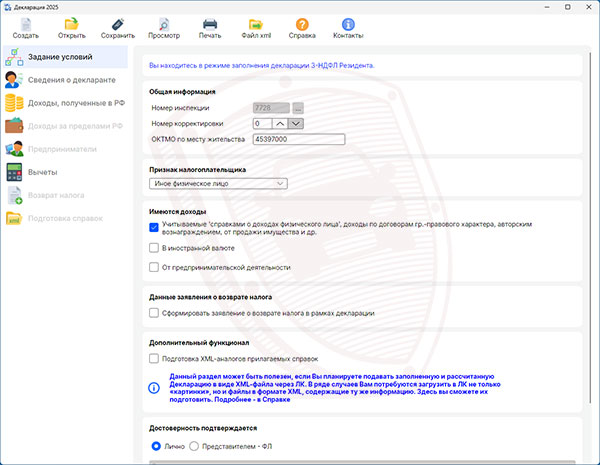Select Представителем - ФЛ radio button
600x465 pixels.
(194, 445)
